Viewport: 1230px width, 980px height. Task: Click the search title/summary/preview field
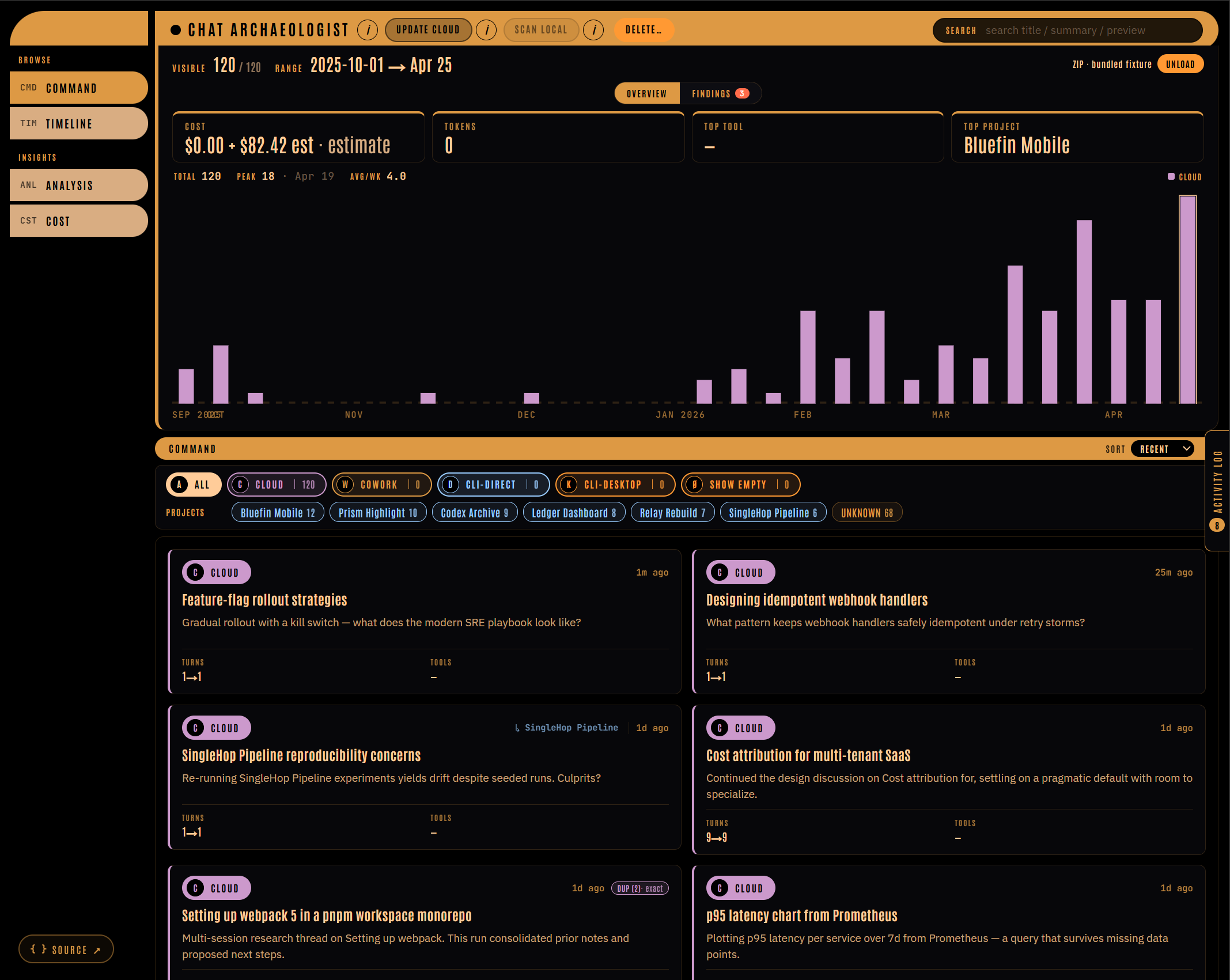[x=1090, y=30]
